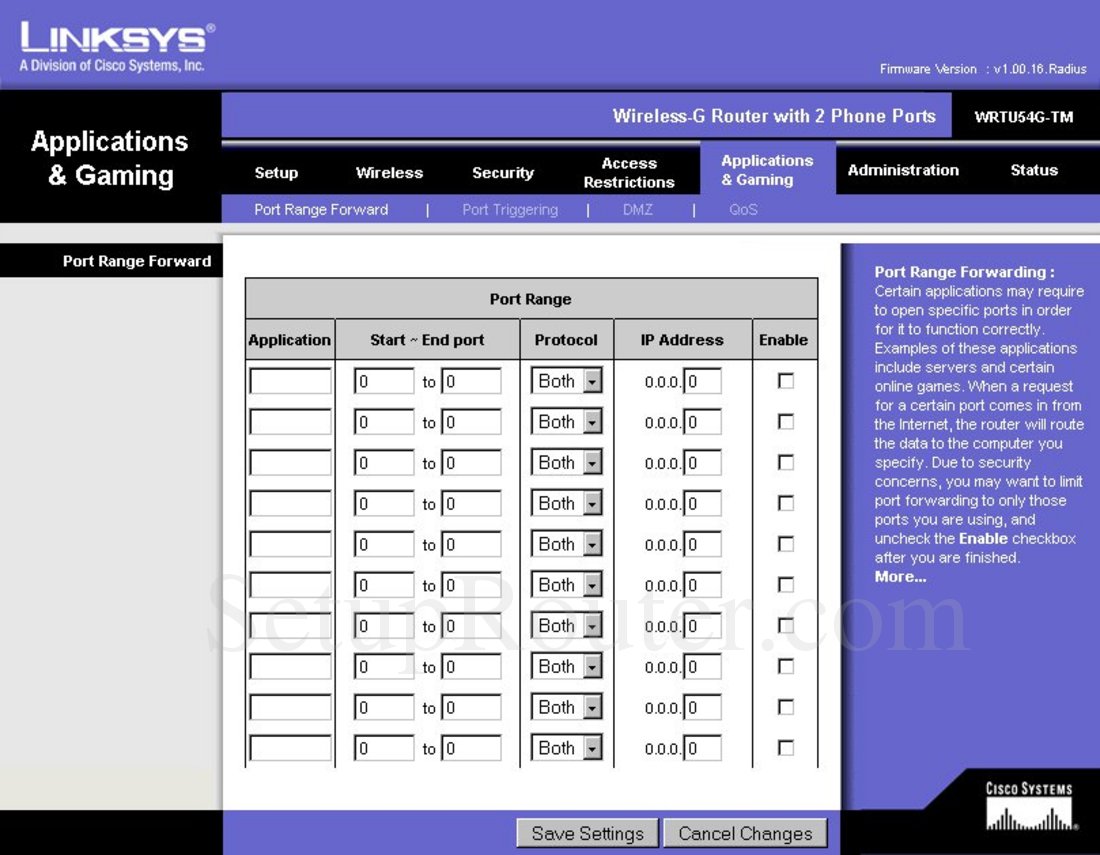Enable the checkbox in the third port row

[x=785, y=462]
